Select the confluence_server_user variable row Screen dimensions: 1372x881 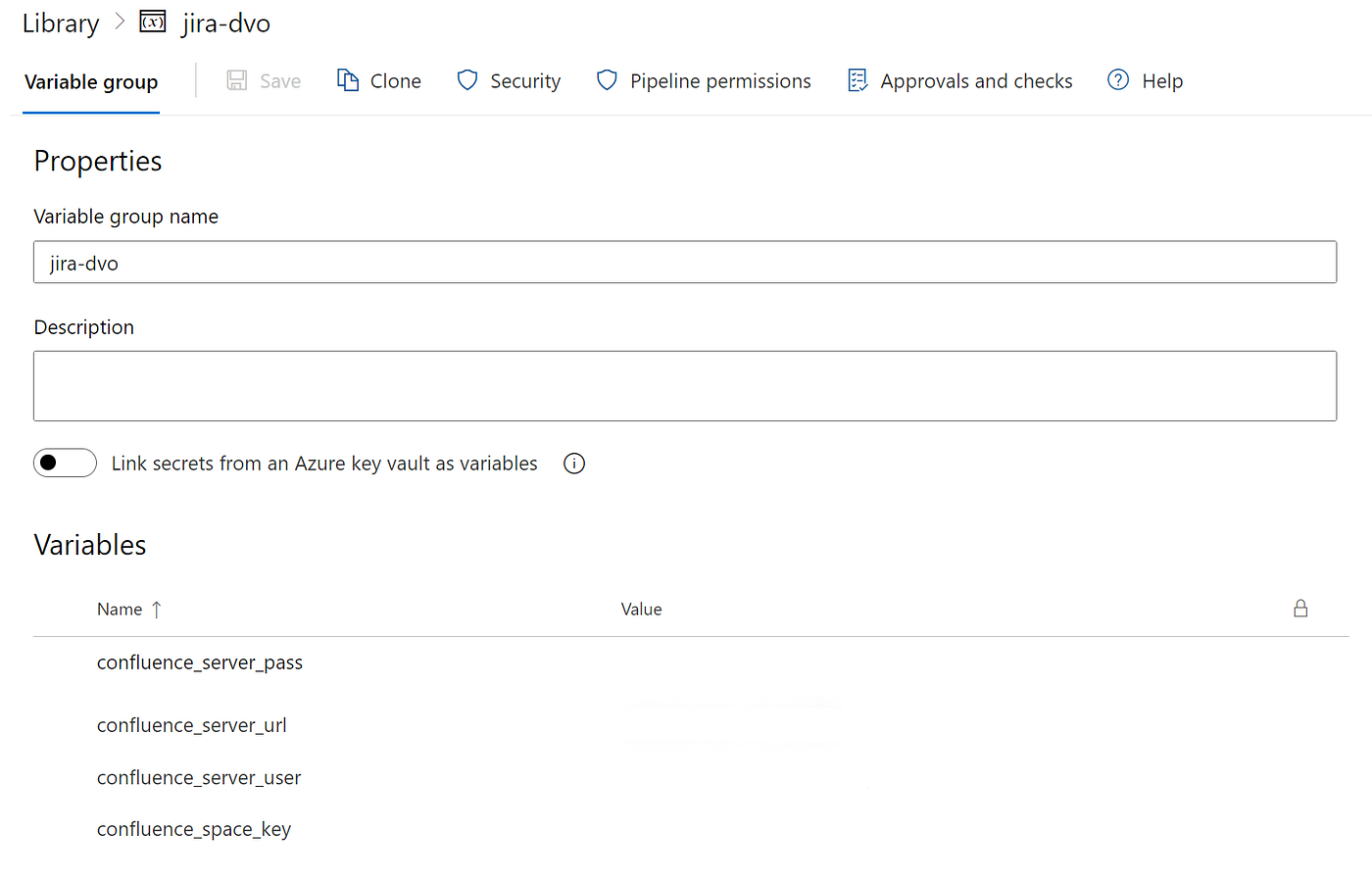coord(691,778)
